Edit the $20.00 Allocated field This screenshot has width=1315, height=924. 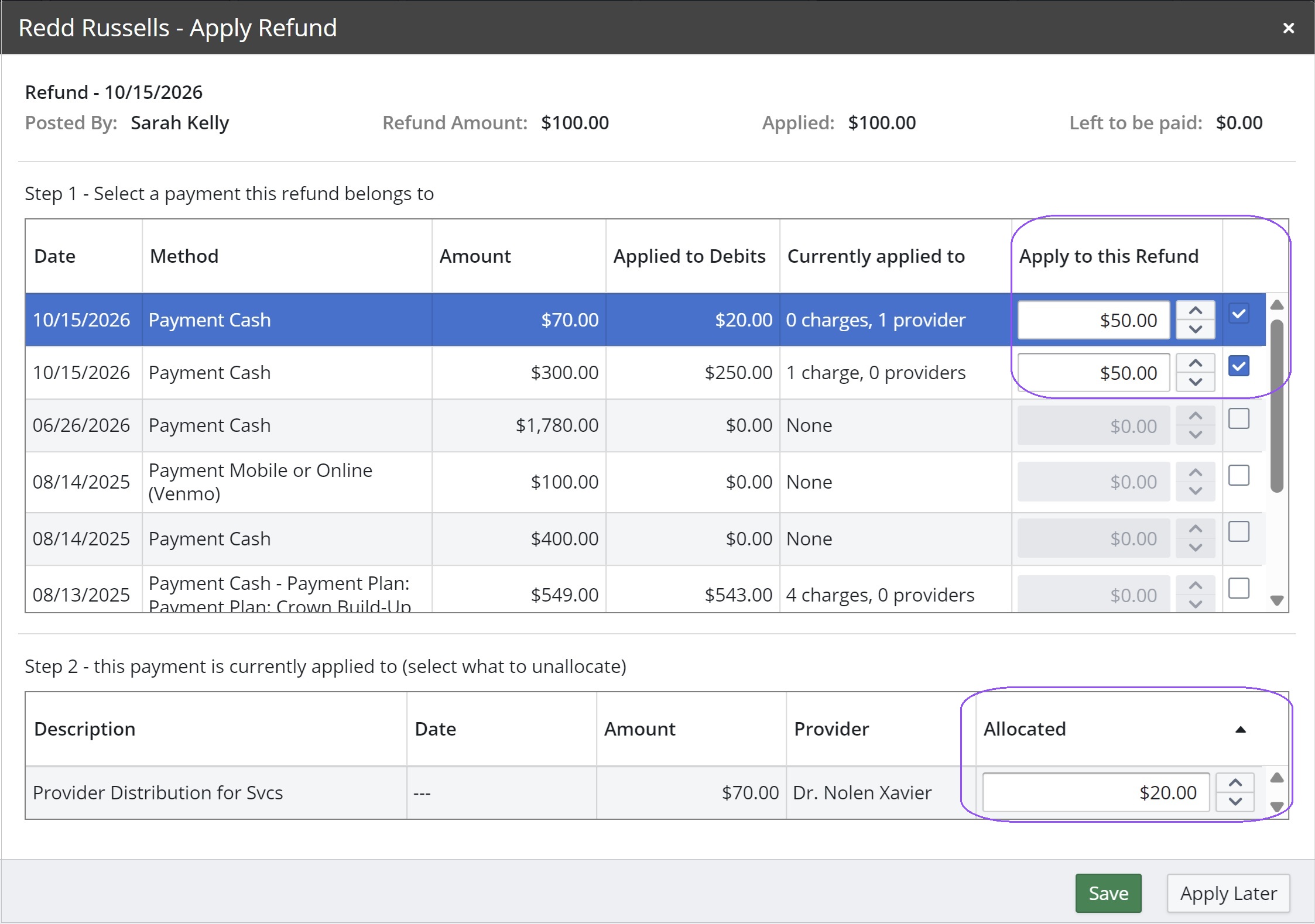coord(1096,792)
